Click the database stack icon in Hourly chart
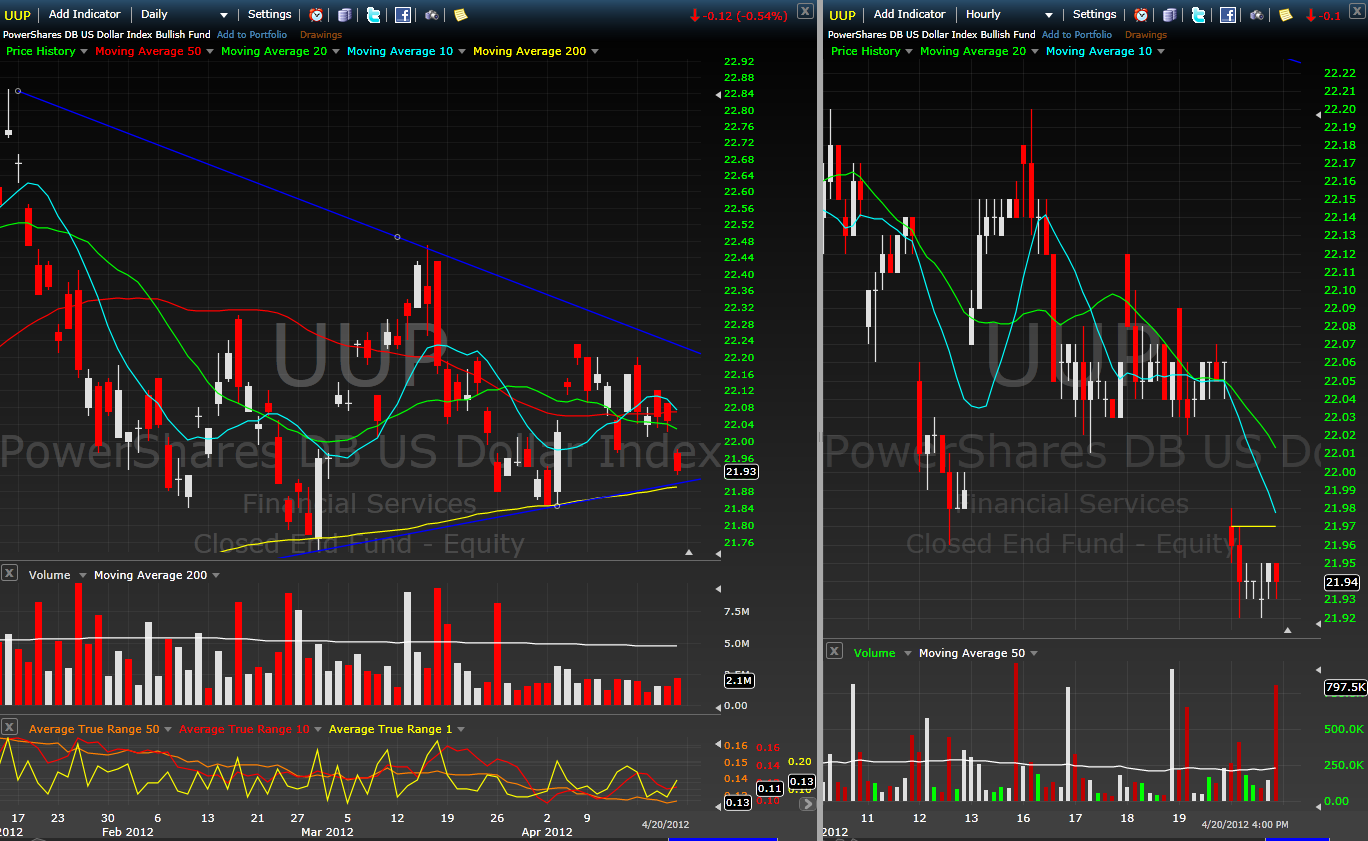The height and width of the screenshot is (841, 1368). (x=1170, y=15)
